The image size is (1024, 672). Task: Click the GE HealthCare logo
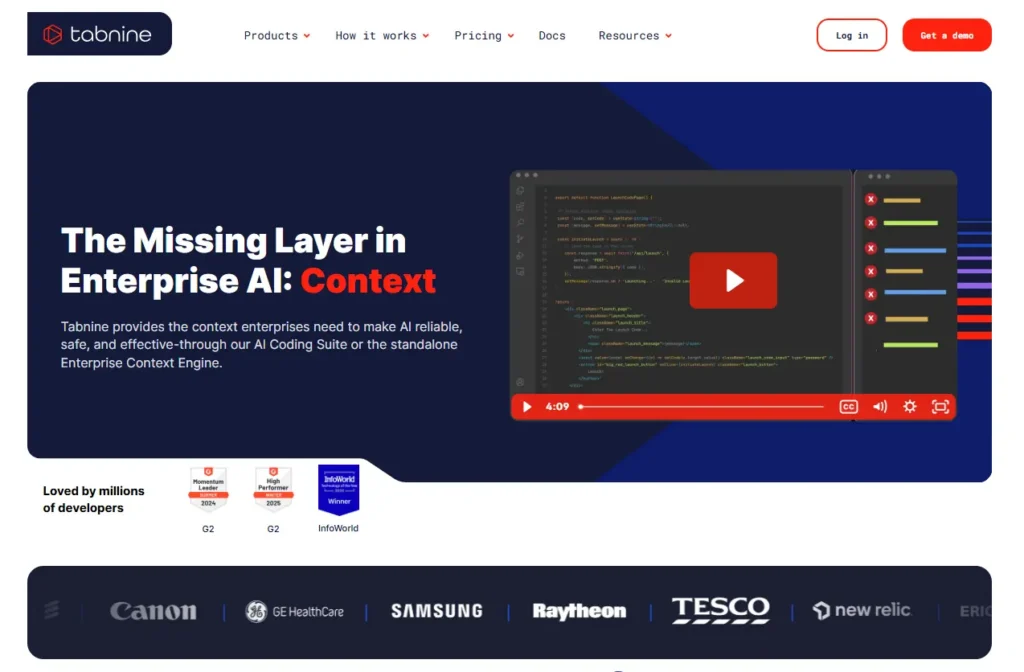coord(295,612)
